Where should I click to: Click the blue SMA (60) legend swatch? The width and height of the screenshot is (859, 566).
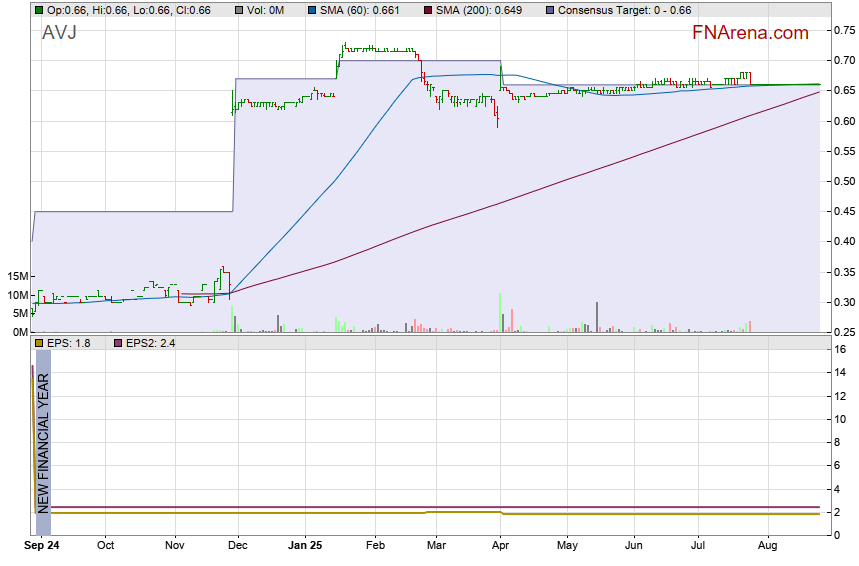tap(312, 10)
